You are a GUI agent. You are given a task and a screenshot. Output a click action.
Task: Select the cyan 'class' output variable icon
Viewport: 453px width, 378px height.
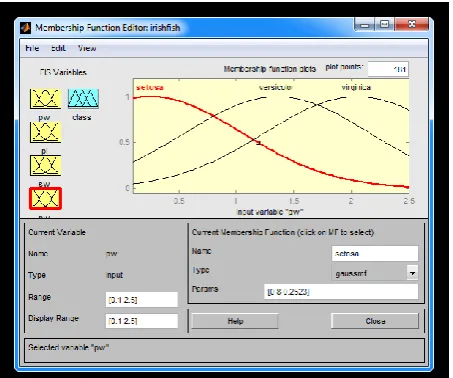pos(83,99)
